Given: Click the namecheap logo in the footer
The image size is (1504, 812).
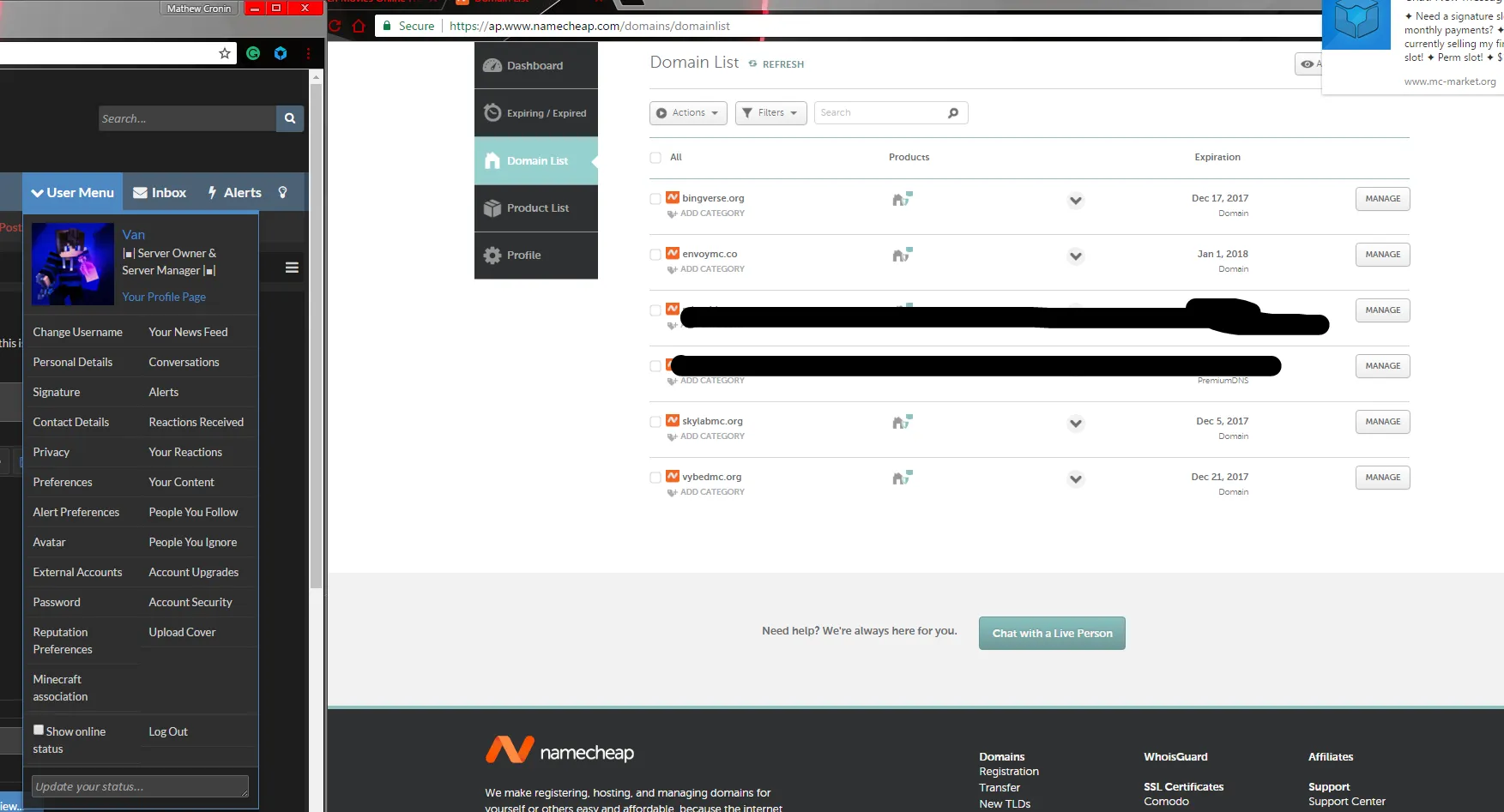Looking at the screenshot, I should pyautogui.click(x=559, y=751).
